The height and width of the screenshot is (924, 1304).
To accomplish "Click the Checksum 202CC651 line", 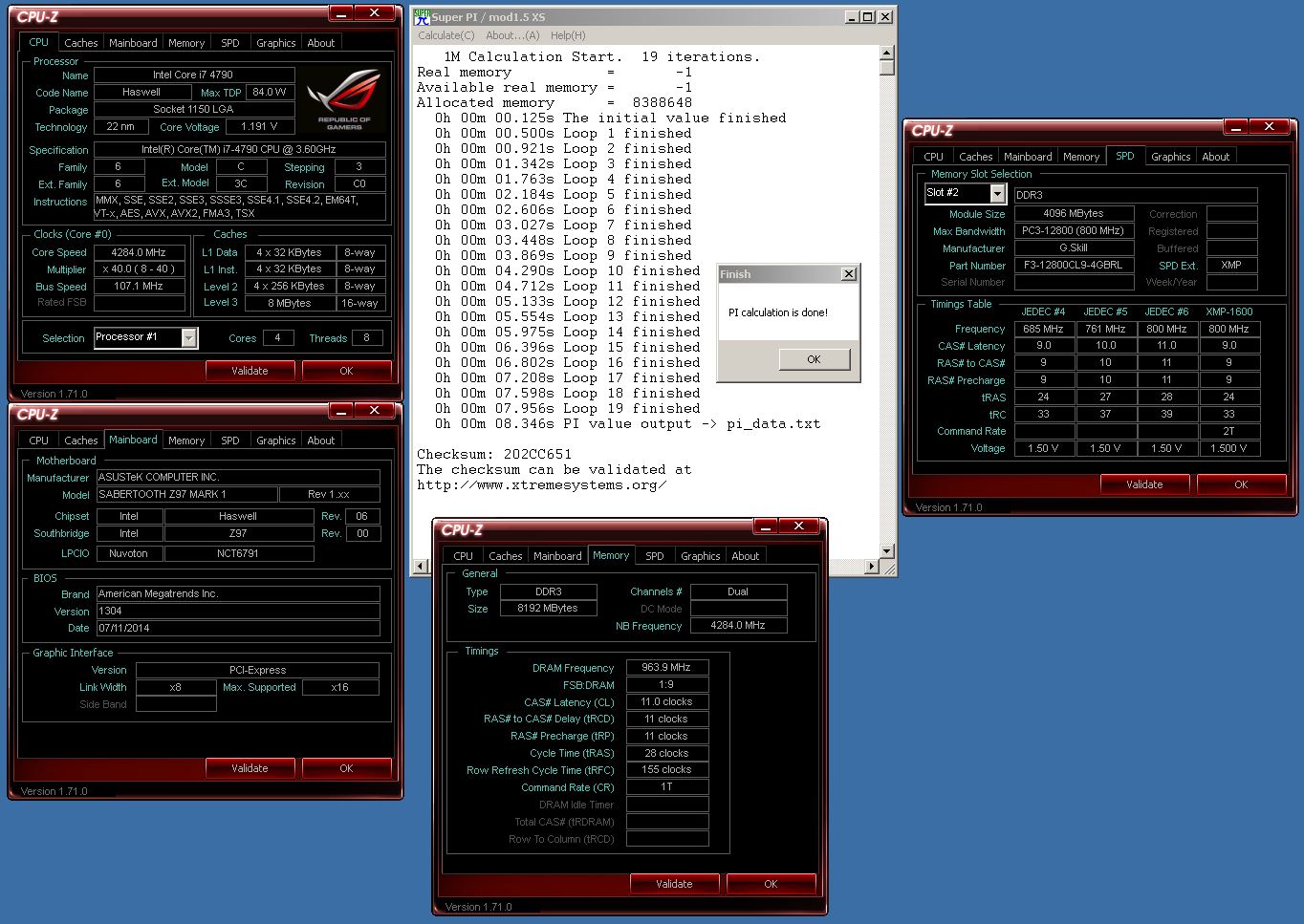I will click(x=494, y=455).
